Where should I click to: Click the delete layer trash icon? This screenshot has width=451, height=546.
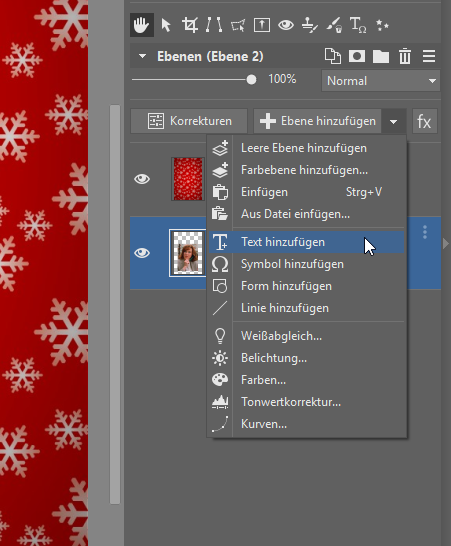tap(405, 56)
